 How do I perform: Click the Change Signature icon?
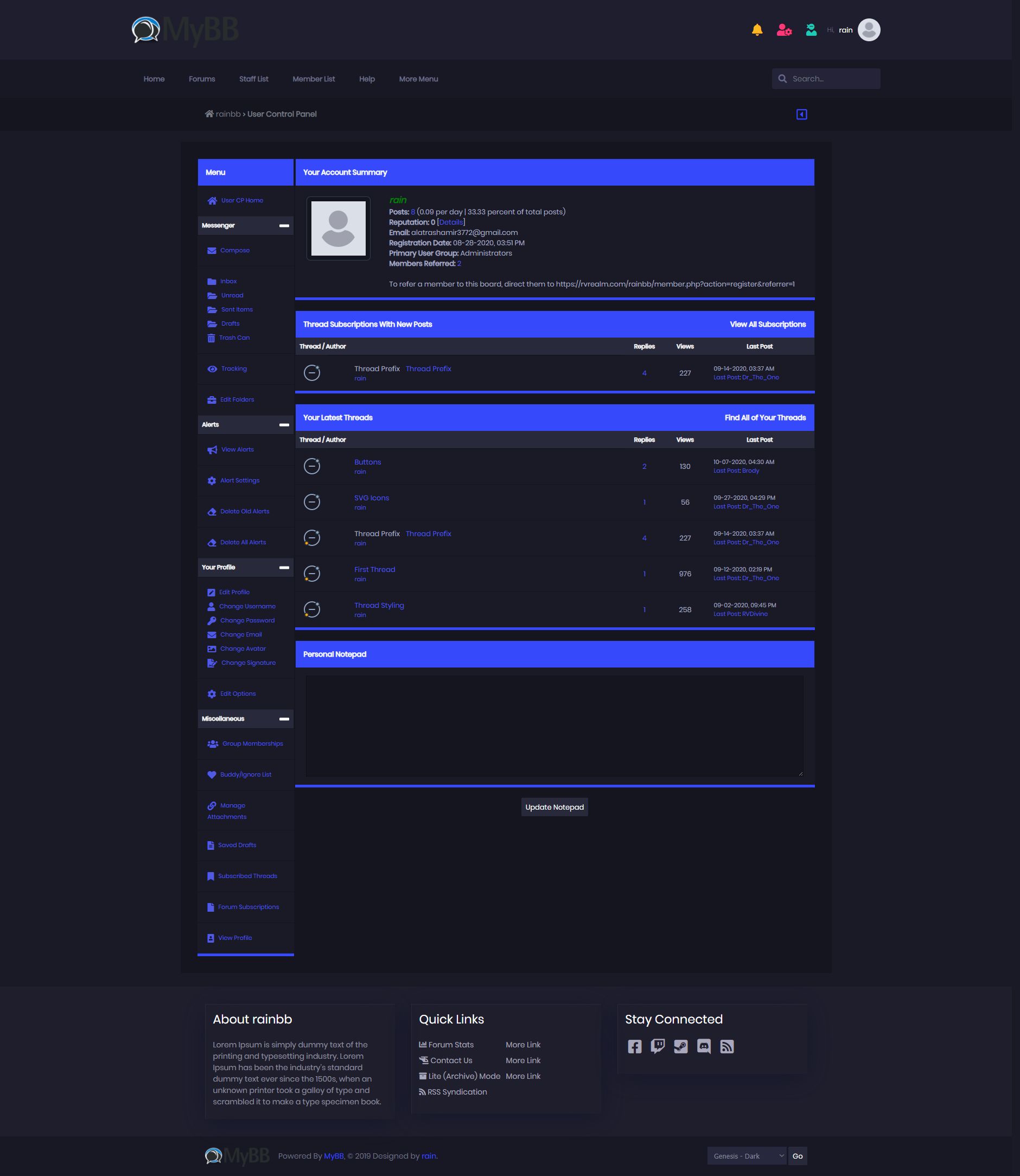tap(212, 663)
